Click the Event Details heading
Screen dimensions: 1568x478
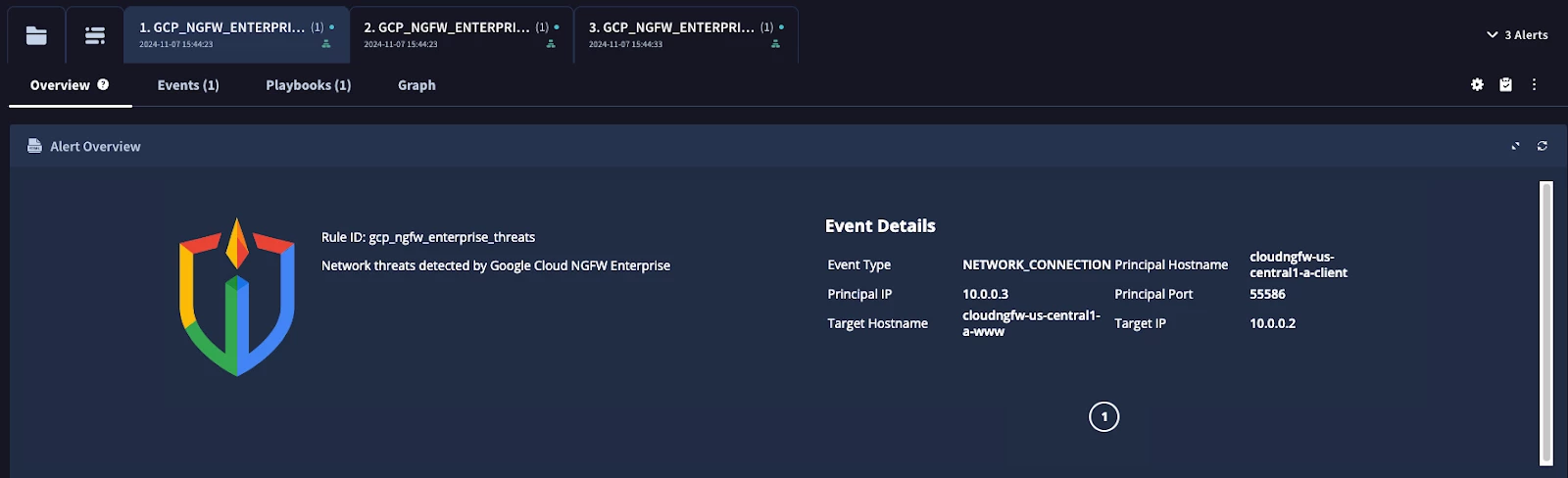point(880,226)
